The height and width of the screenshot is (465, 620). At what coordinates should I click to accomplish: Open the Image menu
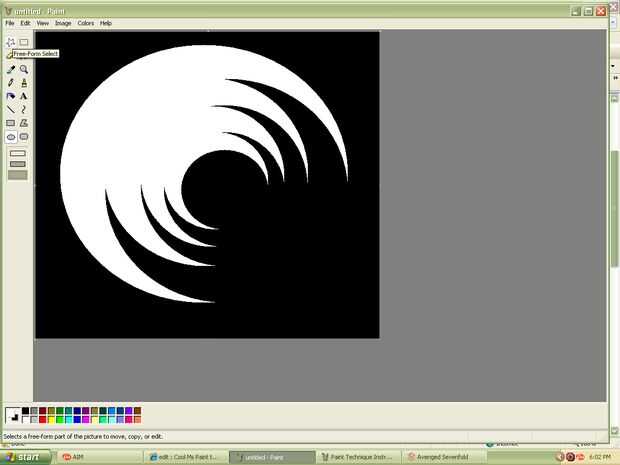[x=63, y=23]
